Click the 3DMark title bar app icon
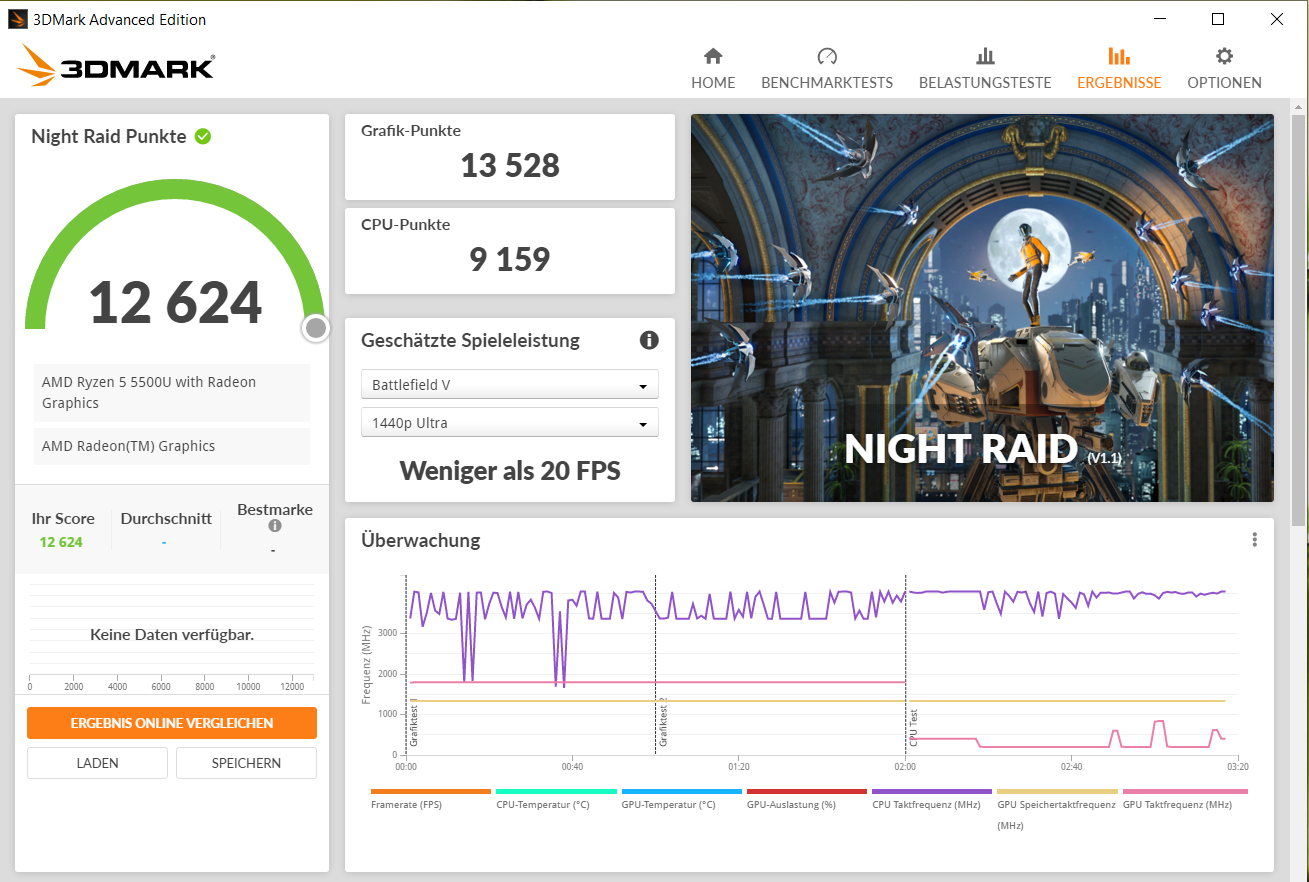 point(18,19)
